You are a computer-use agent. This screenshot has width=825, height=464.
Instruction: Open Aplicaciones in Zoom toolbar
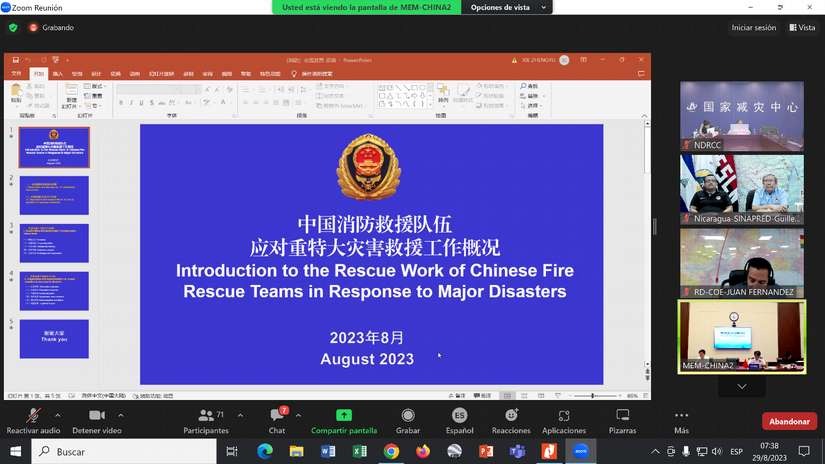pos(564,416)
